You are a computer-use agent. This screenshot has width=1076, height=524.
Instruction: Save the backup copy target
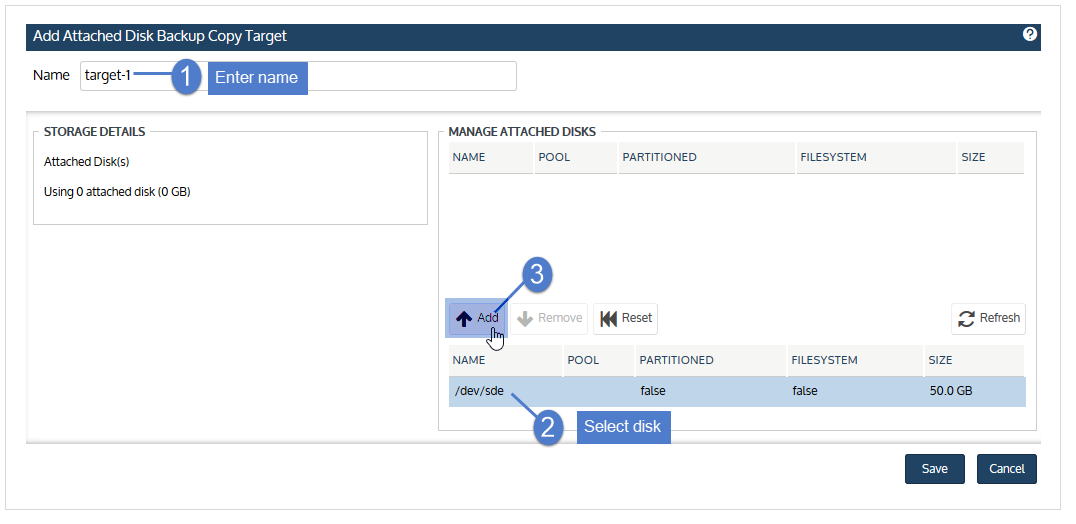[935, 469]
